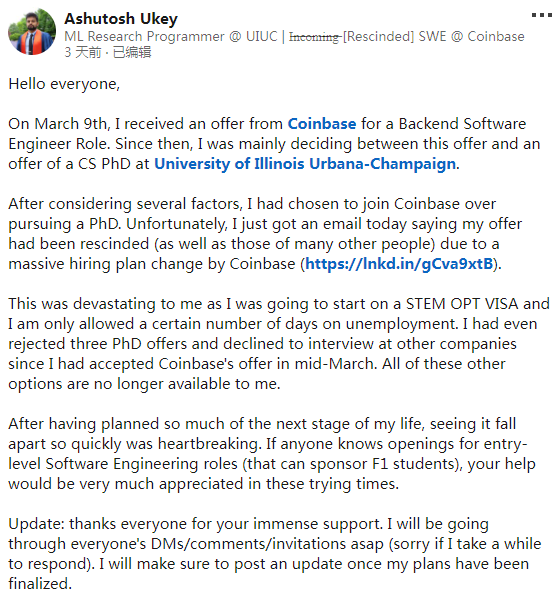Click the Hello everyone greeting line
Image resolution: width=558 pixels, height=599 pixels.
click(64, 84)
